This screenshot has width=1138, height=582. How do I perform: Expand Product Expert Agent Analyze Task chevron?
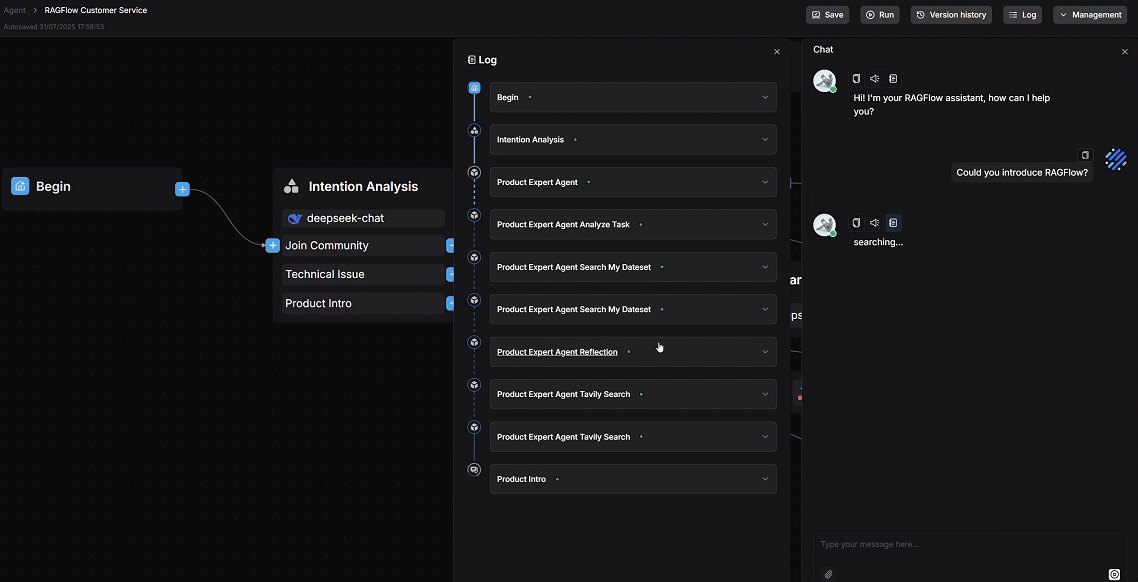pyautogui.click(x=764, y=224)
